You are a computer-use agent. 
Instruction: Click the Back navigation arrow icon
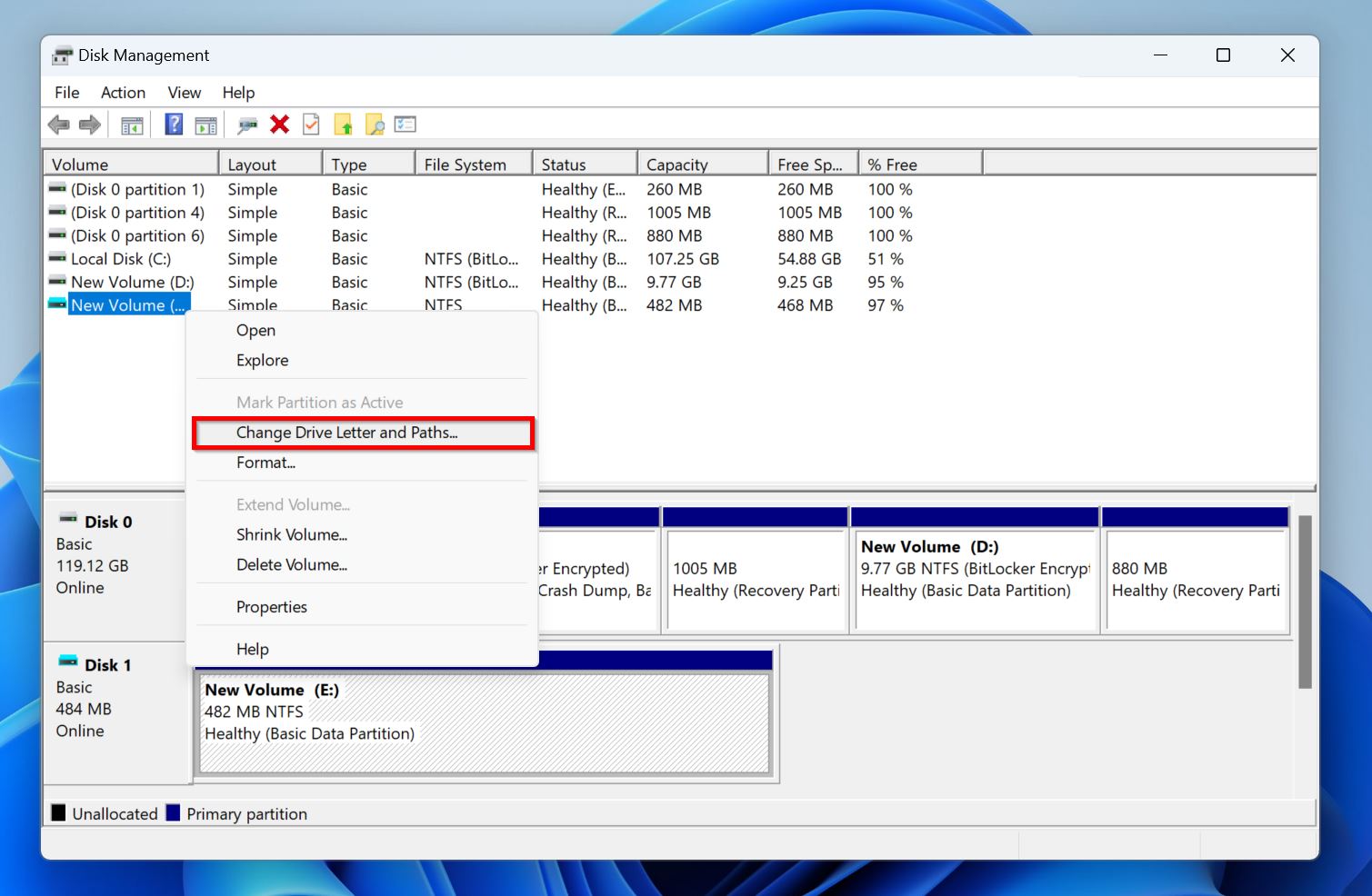coord(59,124)
